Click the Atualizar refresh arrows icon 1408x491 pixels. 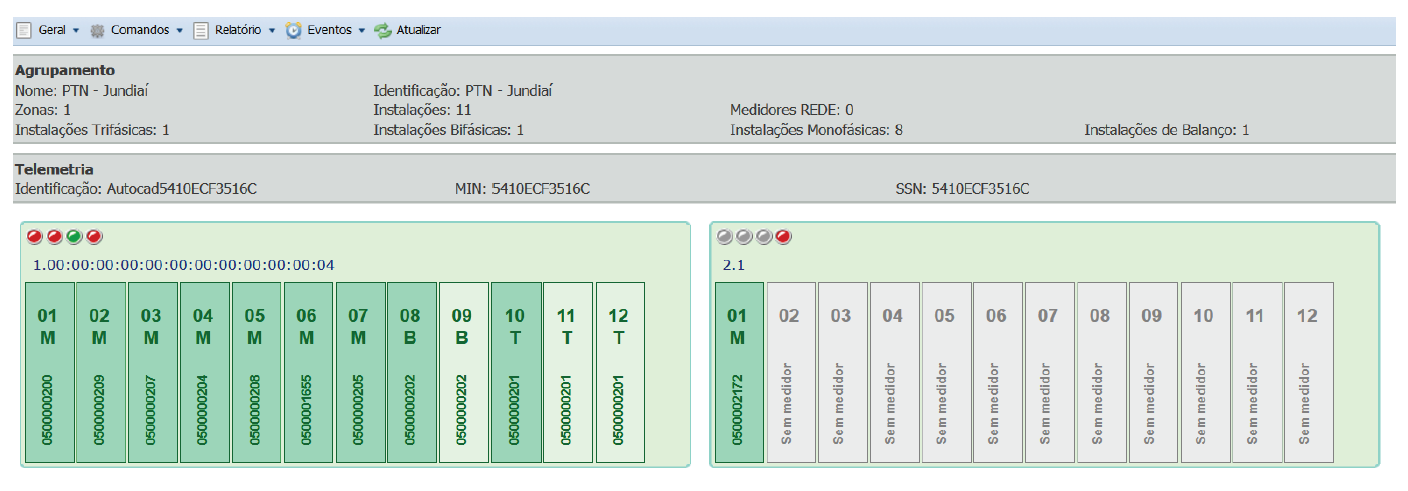pos(382,30)
